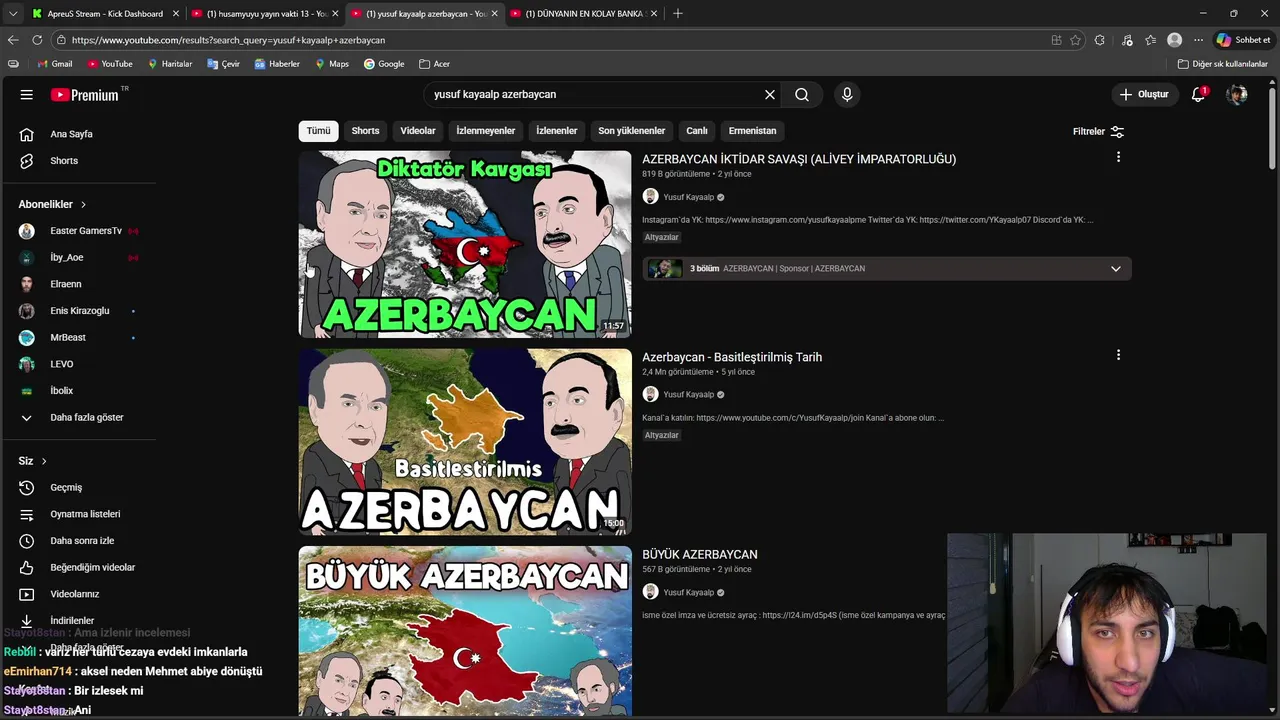Bookmark this page with star icon
Image resolution: width=1280 pixels, height=720 pixels.
(1076, 40)
